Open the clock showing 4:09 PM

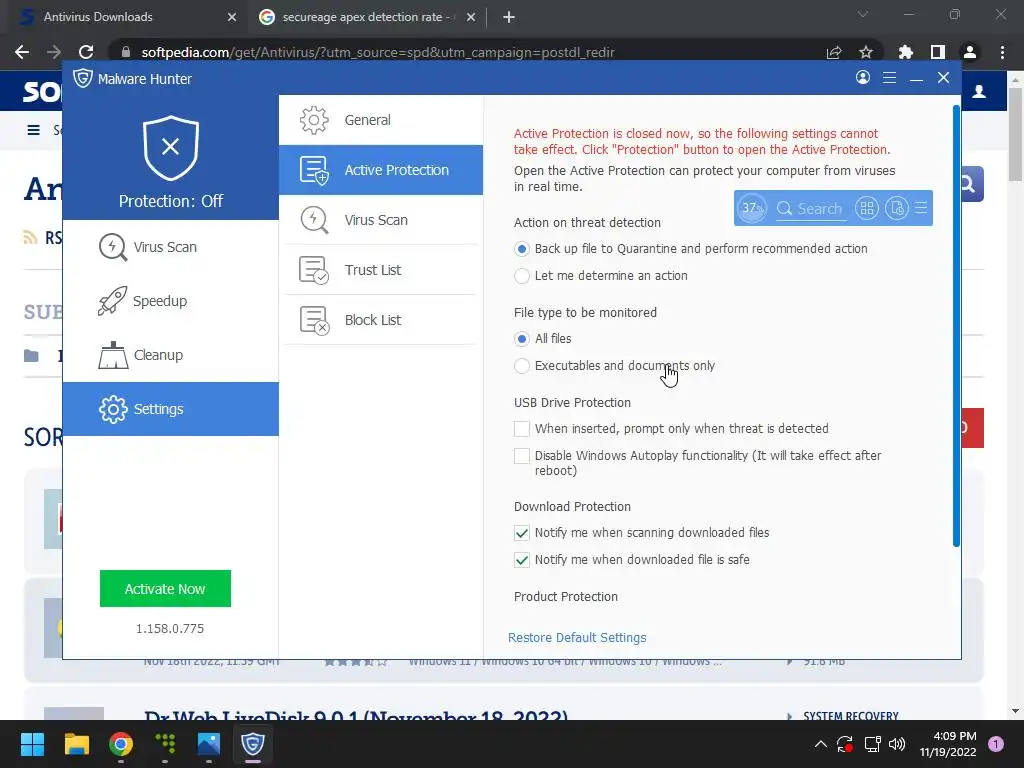coord(948,744)
